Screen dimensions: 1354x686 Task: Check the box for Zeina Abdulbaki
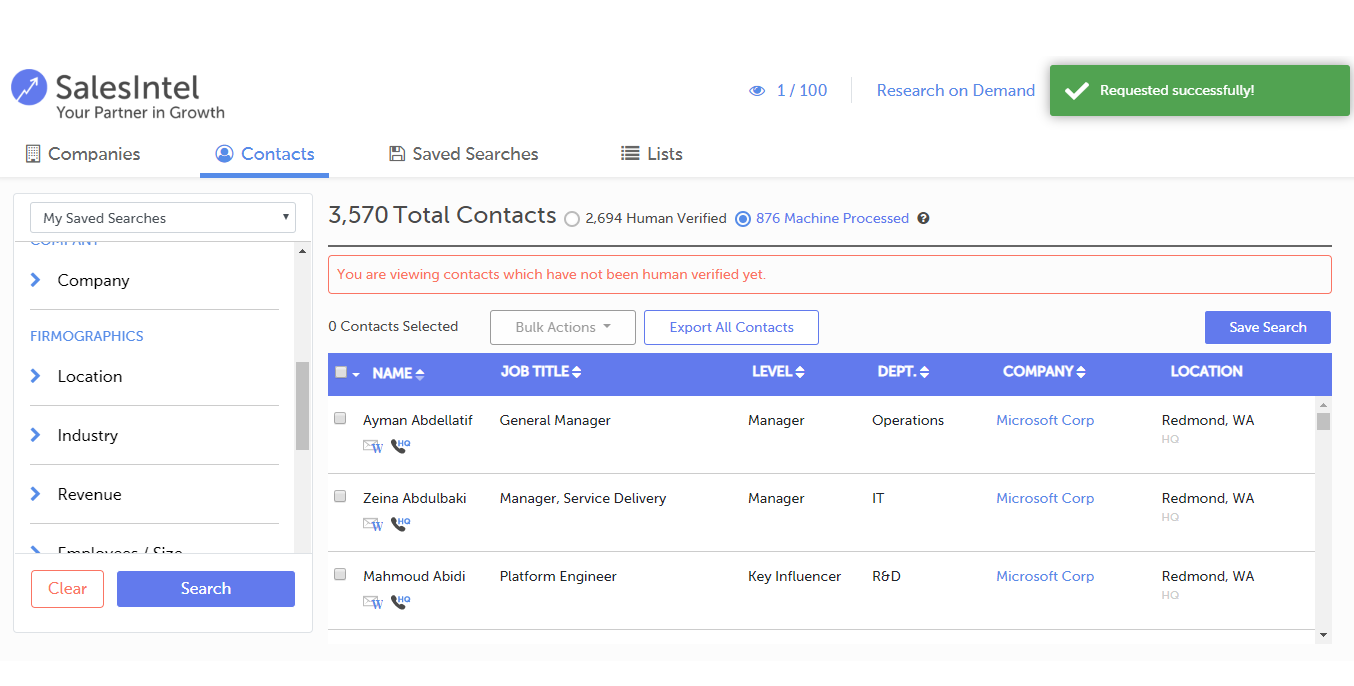340,496
